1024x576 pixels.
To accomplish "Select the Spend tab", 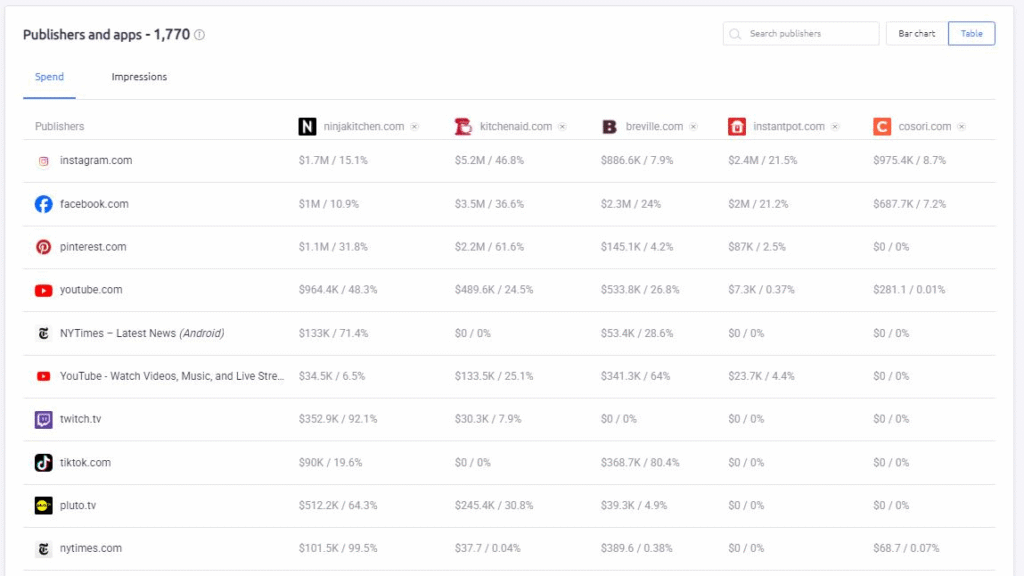I will tap(49, 77).
